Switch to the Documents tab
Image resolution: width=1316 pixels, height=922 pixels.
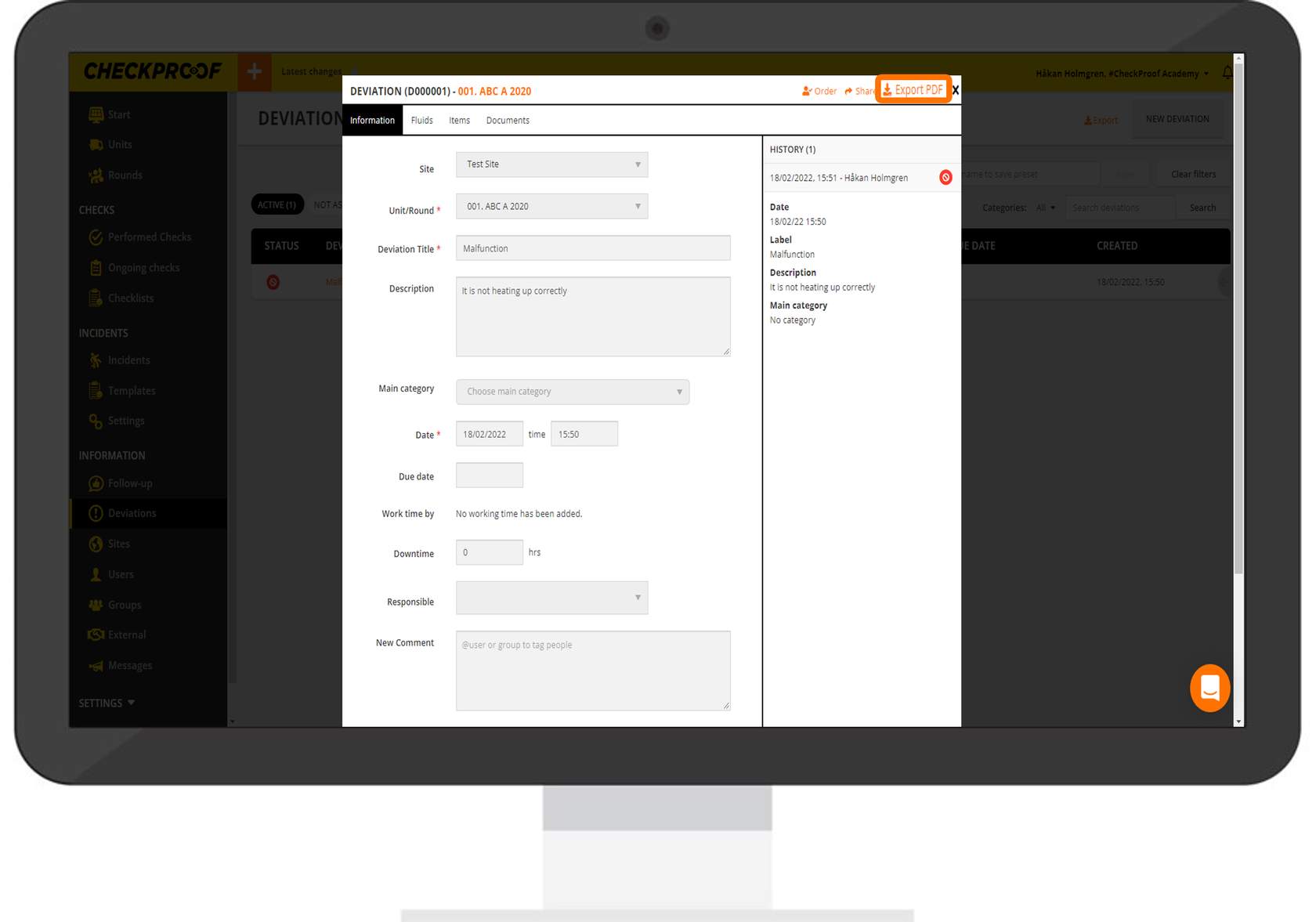(x=508, y=121)
